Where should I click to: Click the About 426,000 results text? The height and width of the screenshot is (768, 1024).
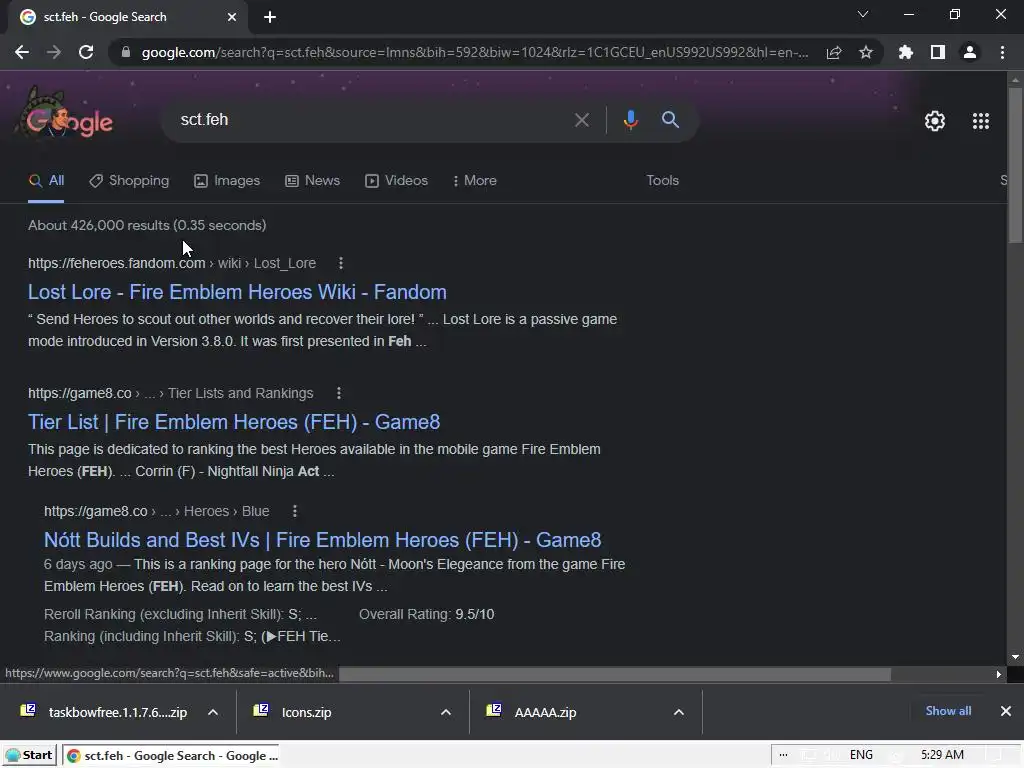[147, 225]
